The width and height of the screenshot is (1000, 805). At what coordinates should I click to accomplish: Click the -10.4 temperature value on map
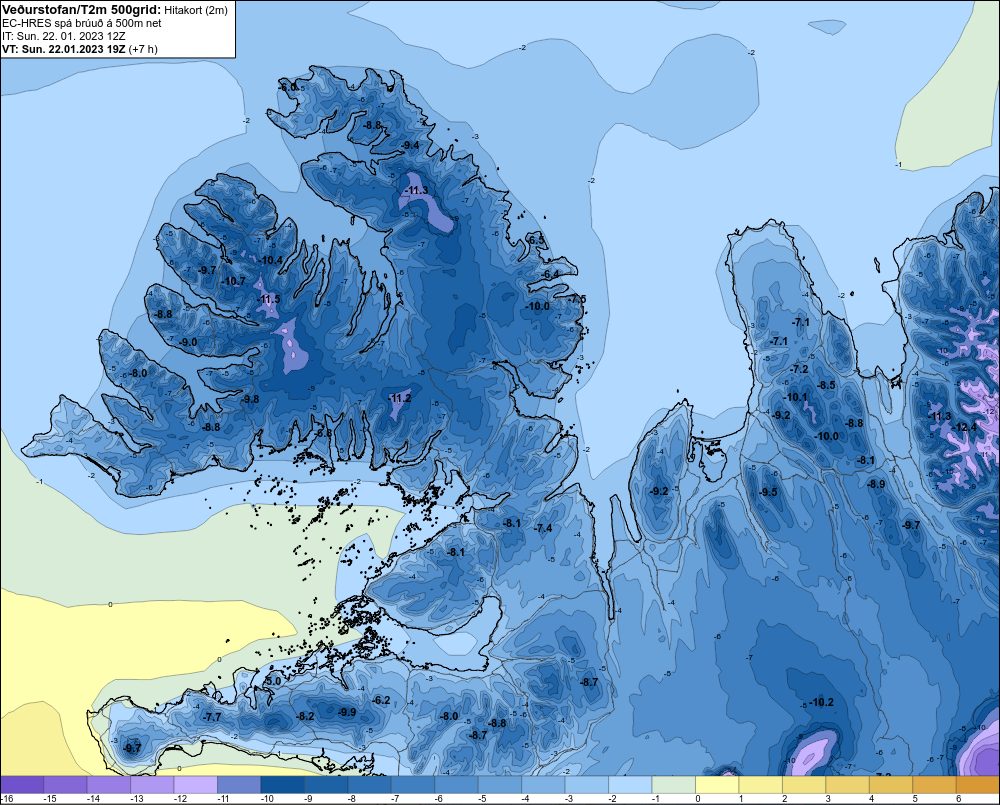pos(271,260)
